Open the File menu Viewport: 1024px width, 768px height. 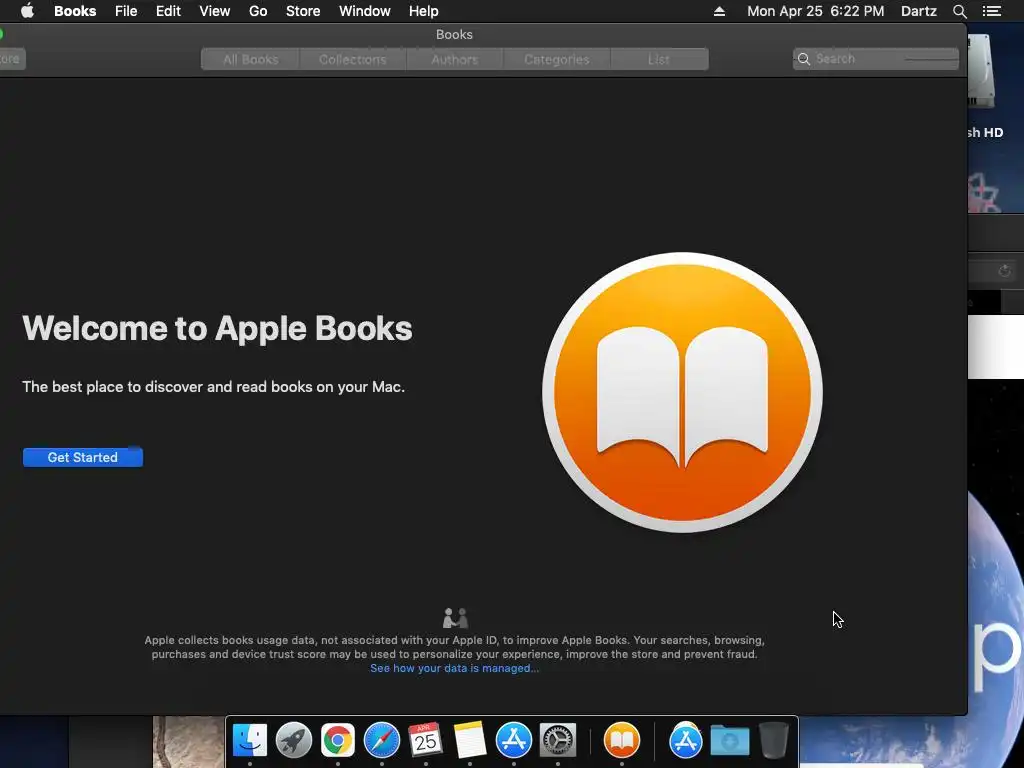click(x=126, y=11)
